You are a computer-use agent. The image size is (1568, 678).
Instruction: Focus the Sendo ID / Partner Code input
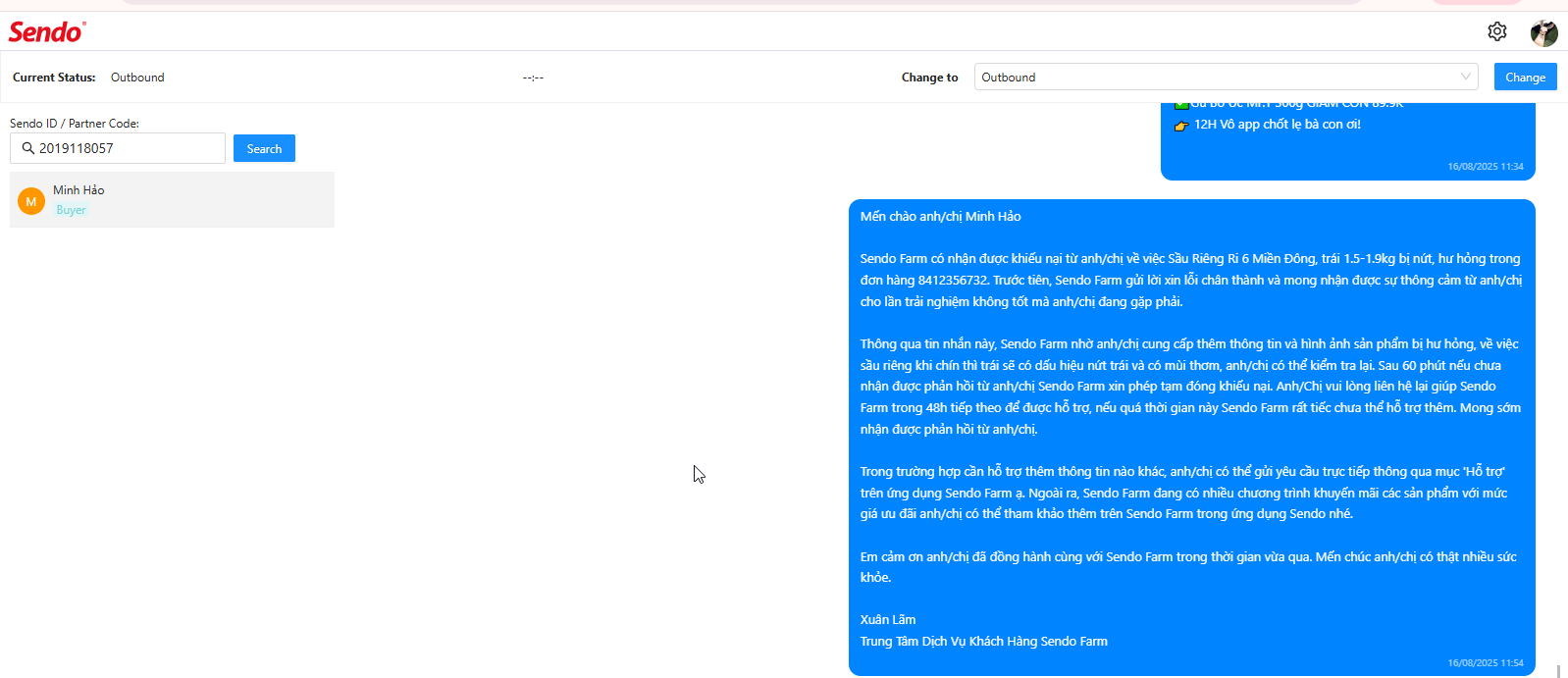118,148
